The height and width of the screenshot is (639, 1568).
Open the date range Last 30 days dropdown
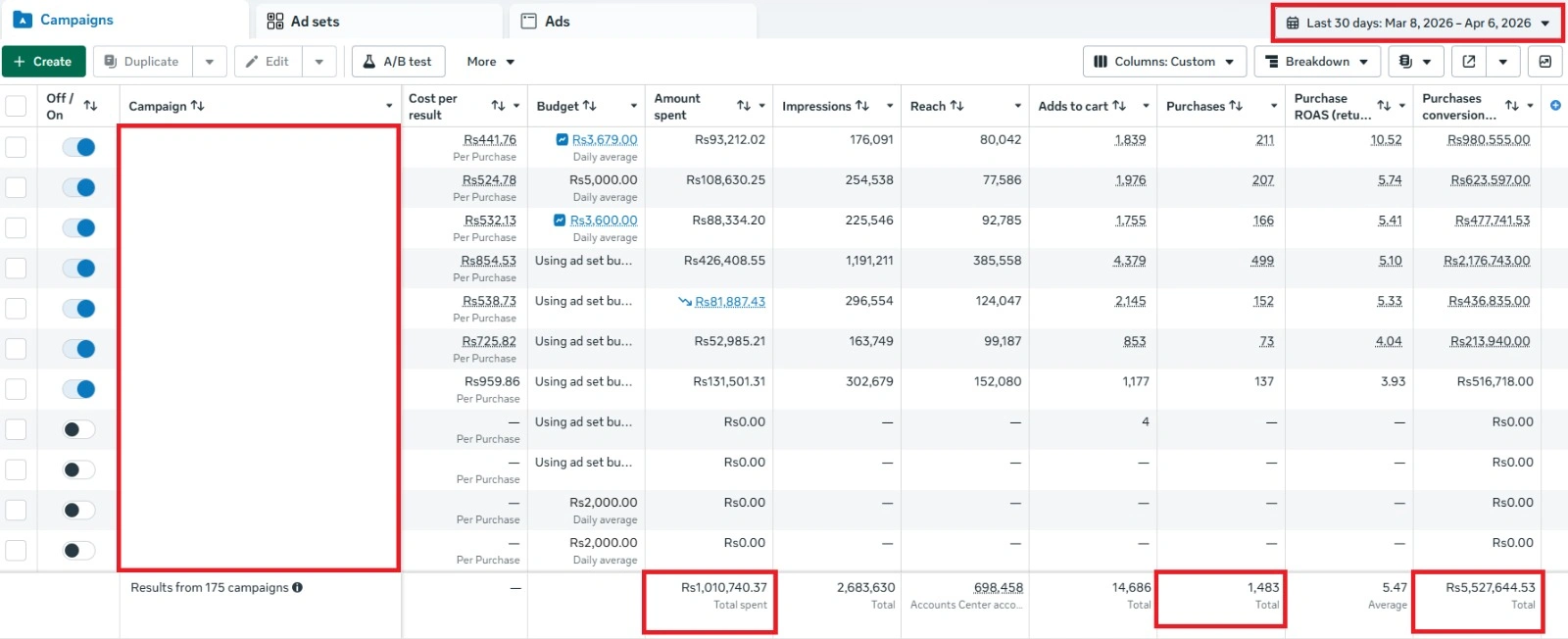click(x=1417, y=23)
